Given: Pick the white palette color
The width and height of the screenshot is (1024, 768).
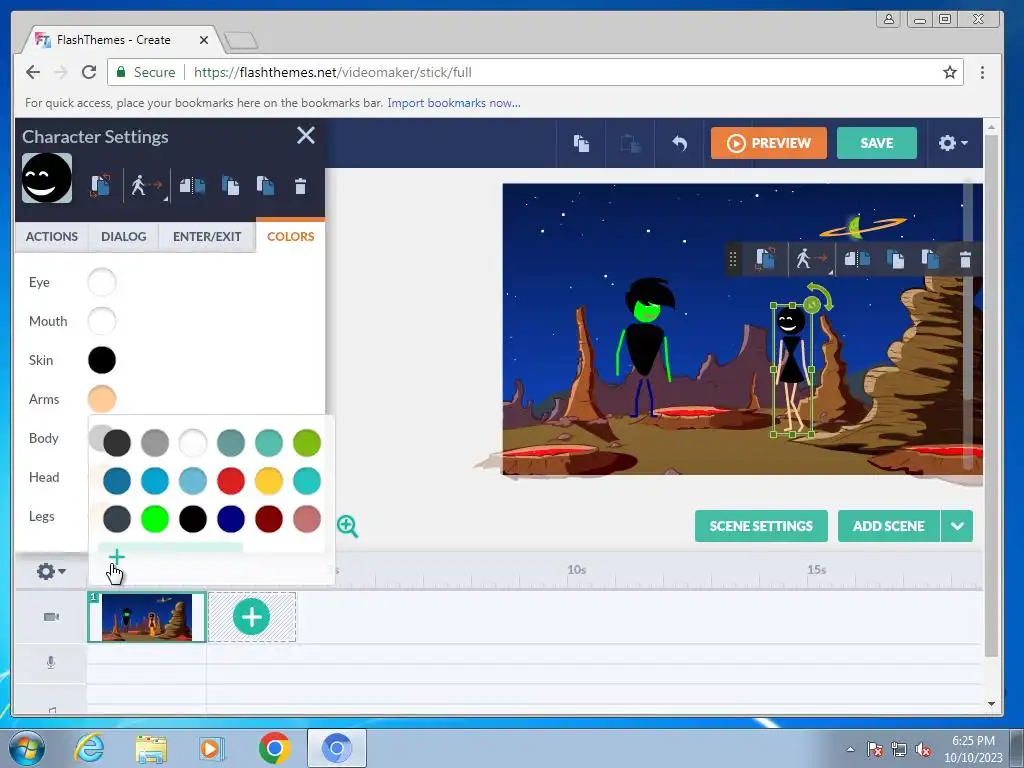Looking at the screenshot, I should 193,443.
